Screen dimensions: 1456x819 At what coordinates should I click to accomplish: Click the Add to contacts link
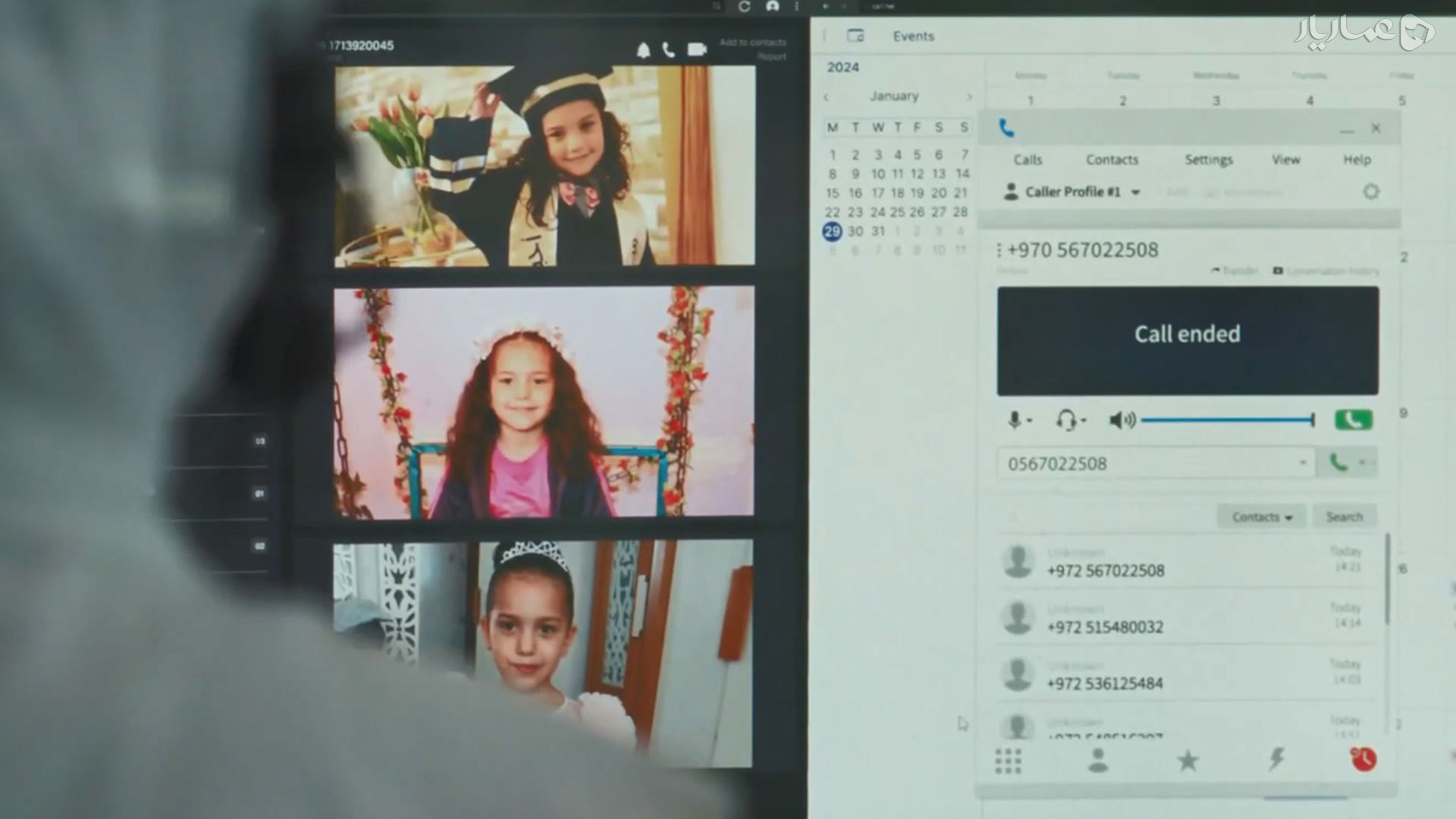pos(752,42)
